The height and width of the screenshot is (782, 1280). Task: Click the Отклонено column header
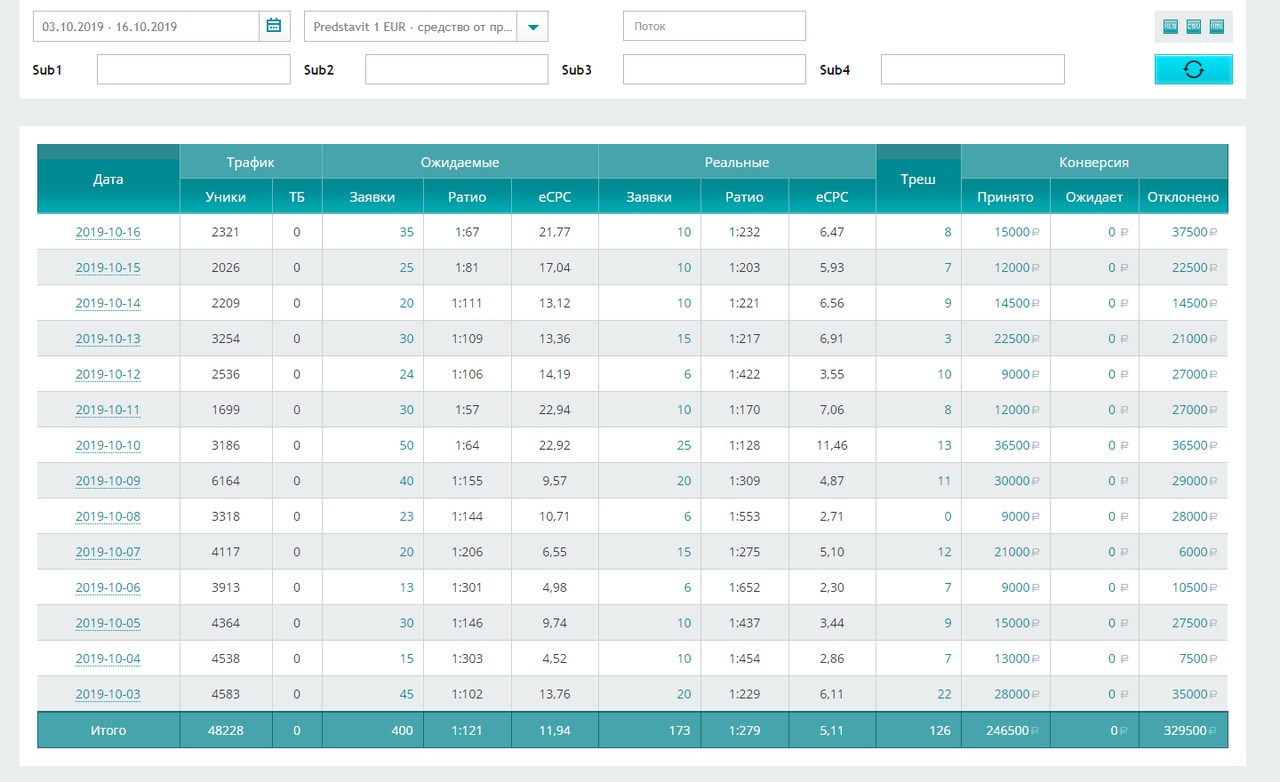(1184, 197)
